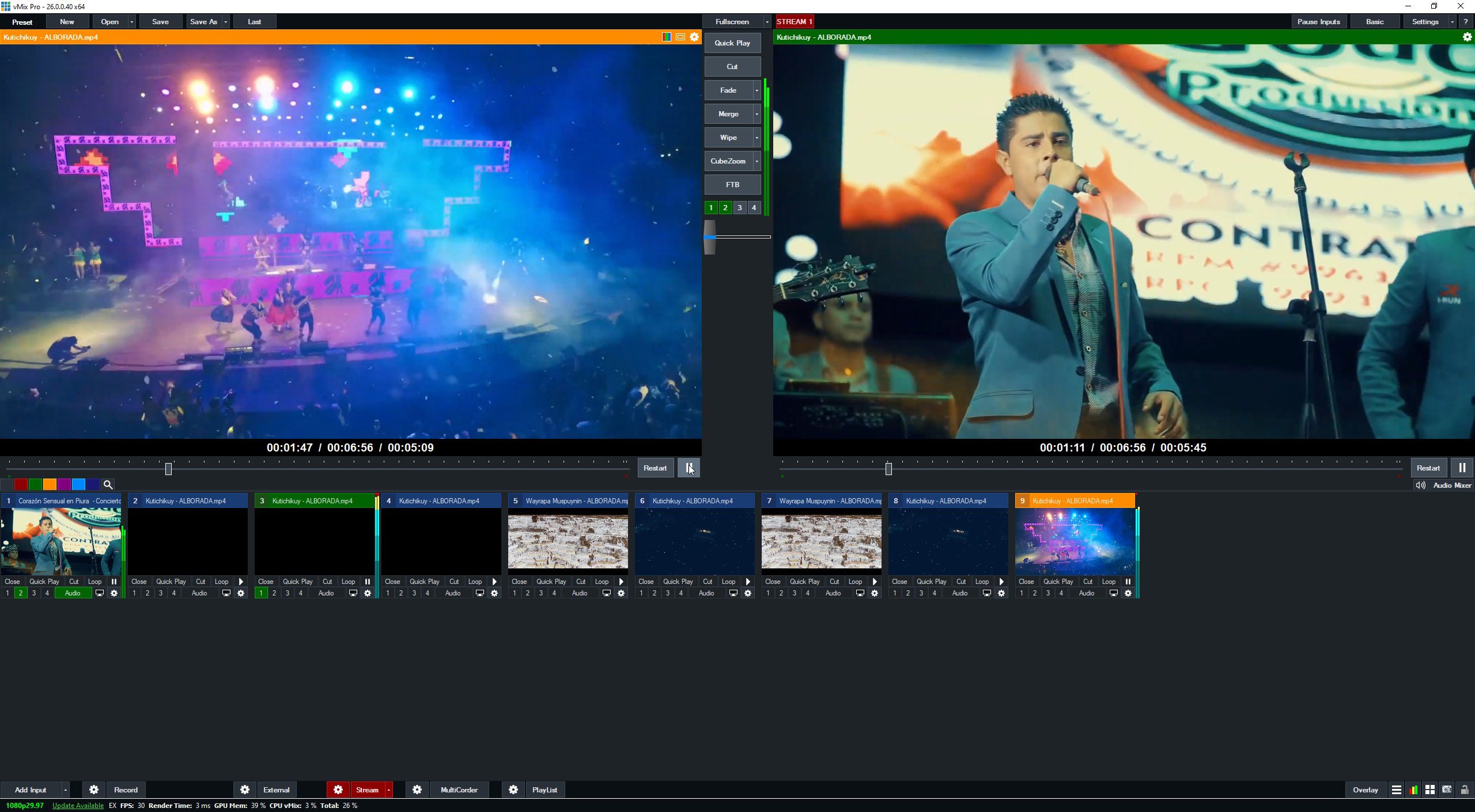Open settings gear on input 9 Kutichikuy

(x=1128, y=593)
